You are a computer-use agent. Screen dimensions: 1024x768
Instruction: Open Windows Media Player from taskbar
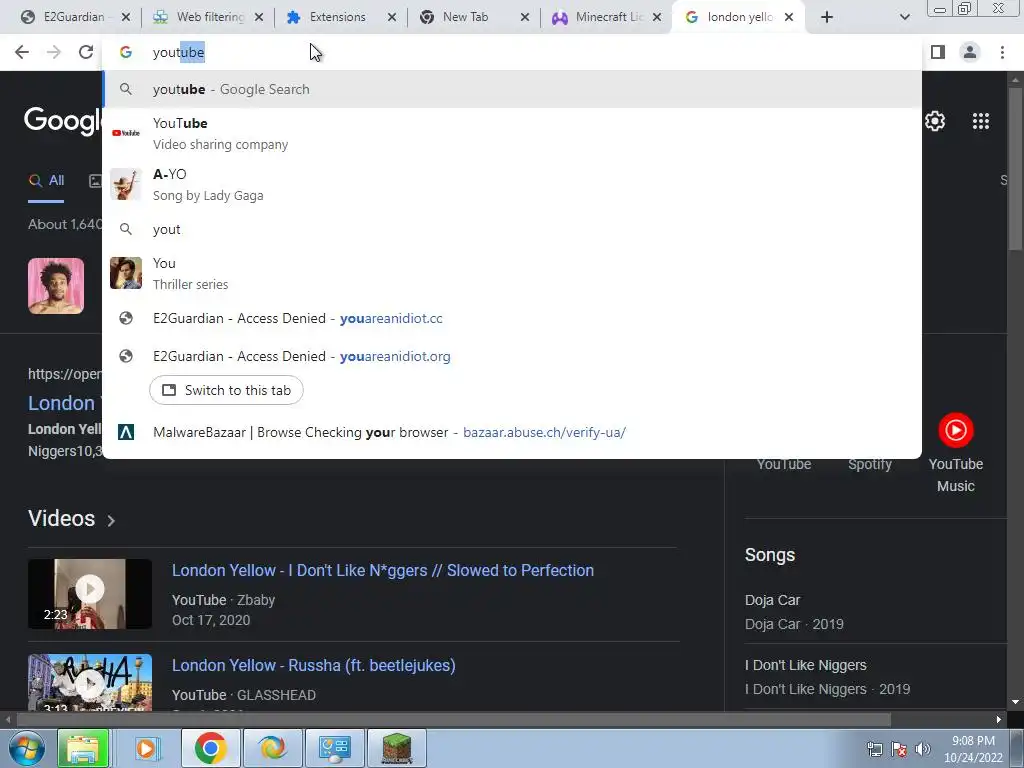click(146, 748)
